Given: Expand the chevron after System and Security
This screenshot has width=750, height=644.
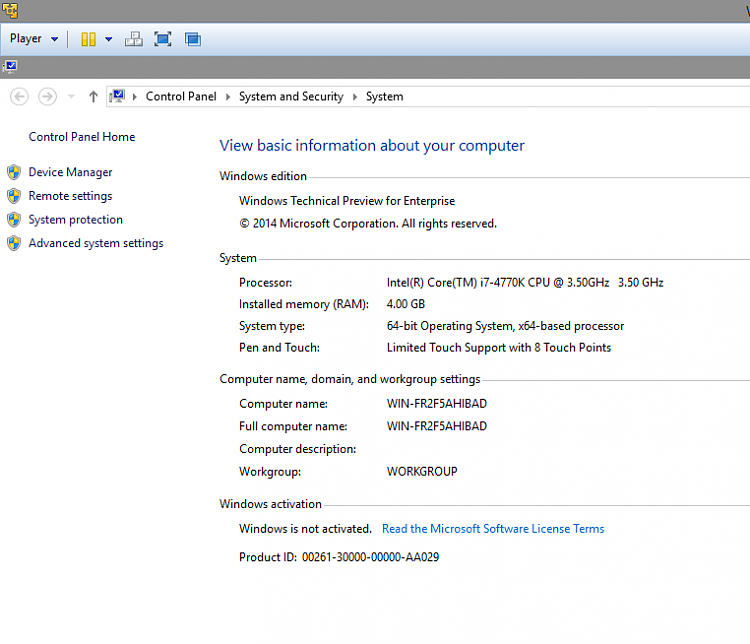Looking at the screenshot, I should coord(355,97).
